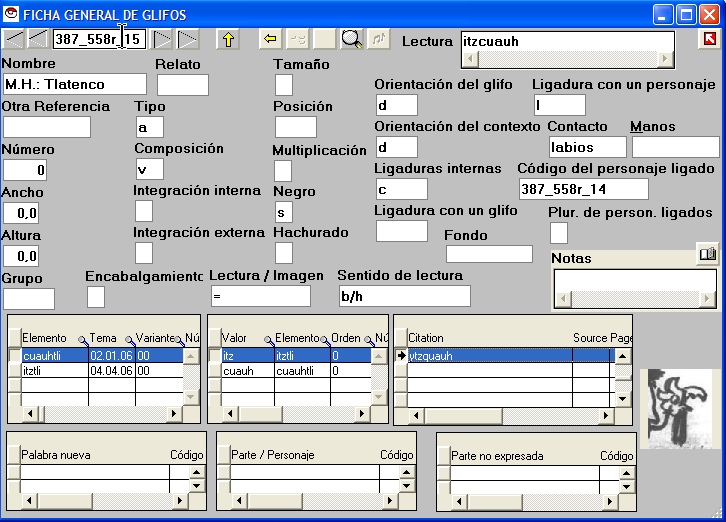Viewport: 726px width, 522px height.
Task: Click the red icon beside Lectura
Action: pos(708,40)
